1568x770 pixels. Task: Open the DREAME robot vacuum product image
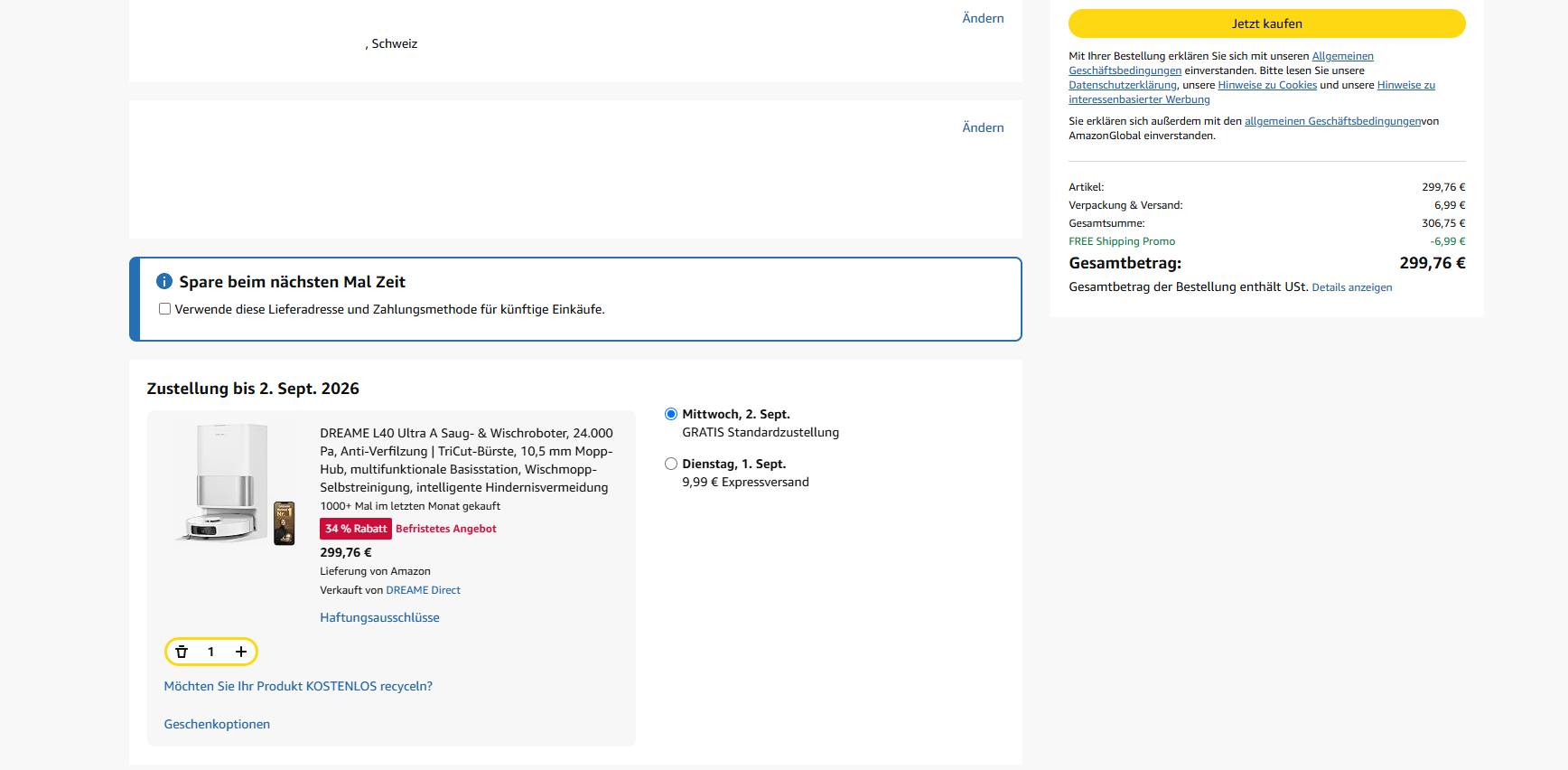[236, 484]
